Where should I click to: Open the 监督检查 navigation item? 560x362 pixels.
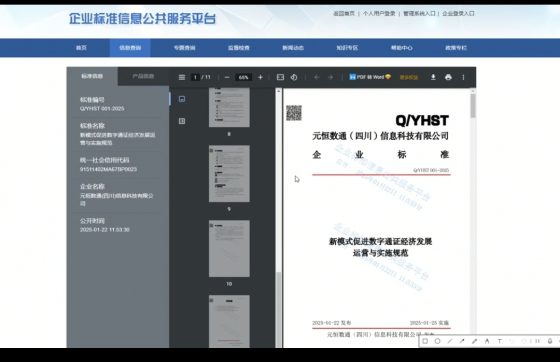coord(239,48)
